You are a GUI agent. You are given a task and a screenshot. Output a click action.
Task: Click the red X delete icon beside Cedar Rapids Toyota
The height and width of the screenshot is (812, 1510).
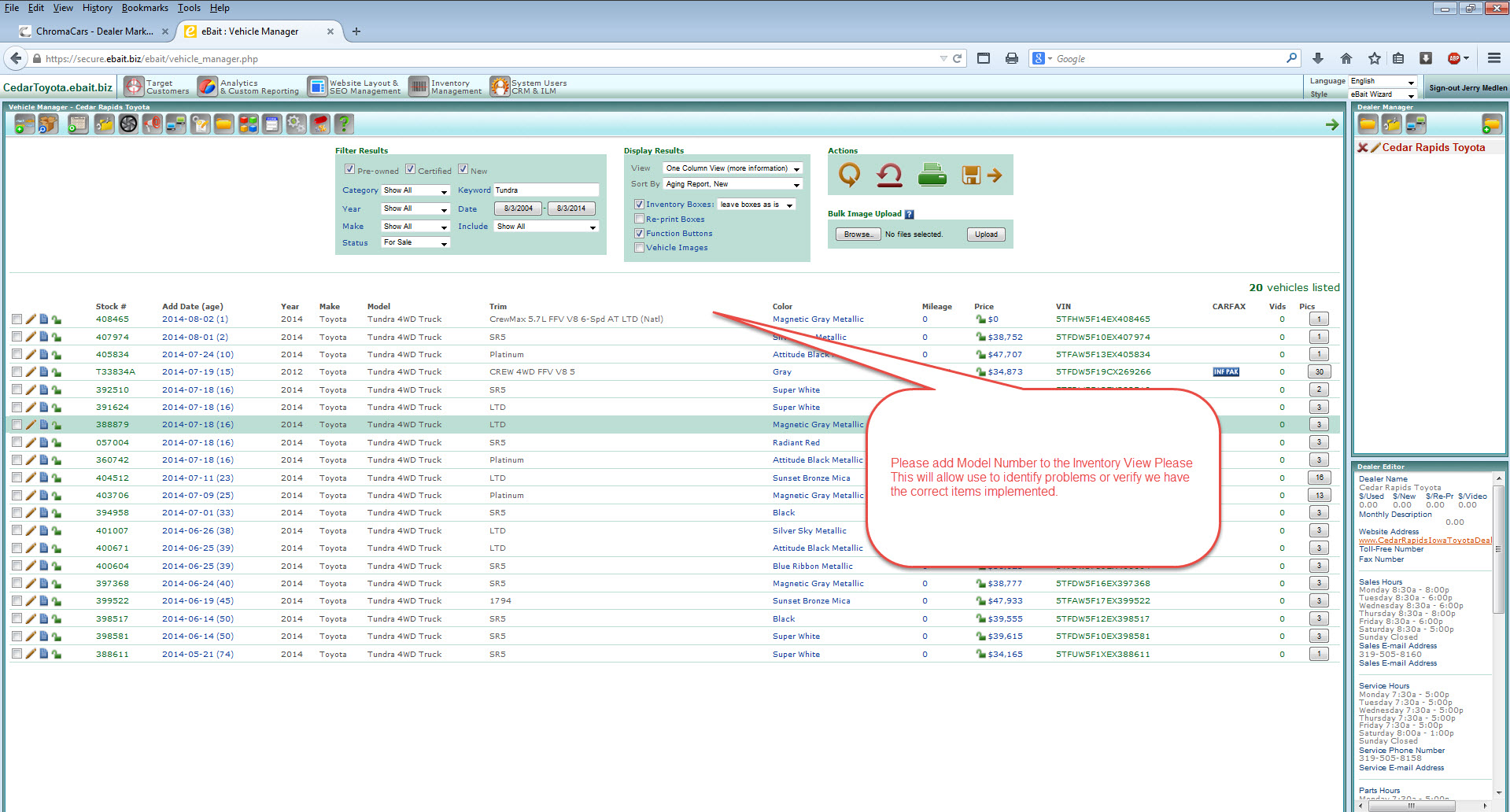pyautogui.click(x=1363, y=147)
